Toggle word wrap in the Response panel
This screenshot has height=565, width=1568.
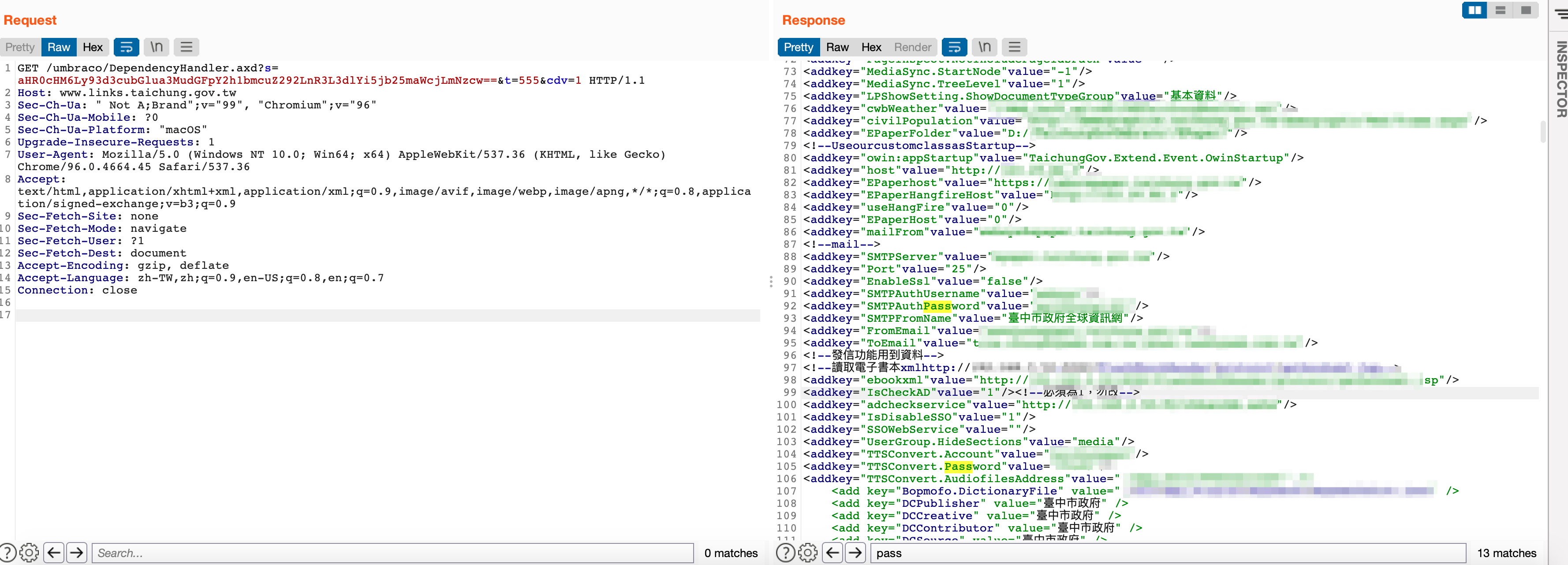tap(954, 47)
